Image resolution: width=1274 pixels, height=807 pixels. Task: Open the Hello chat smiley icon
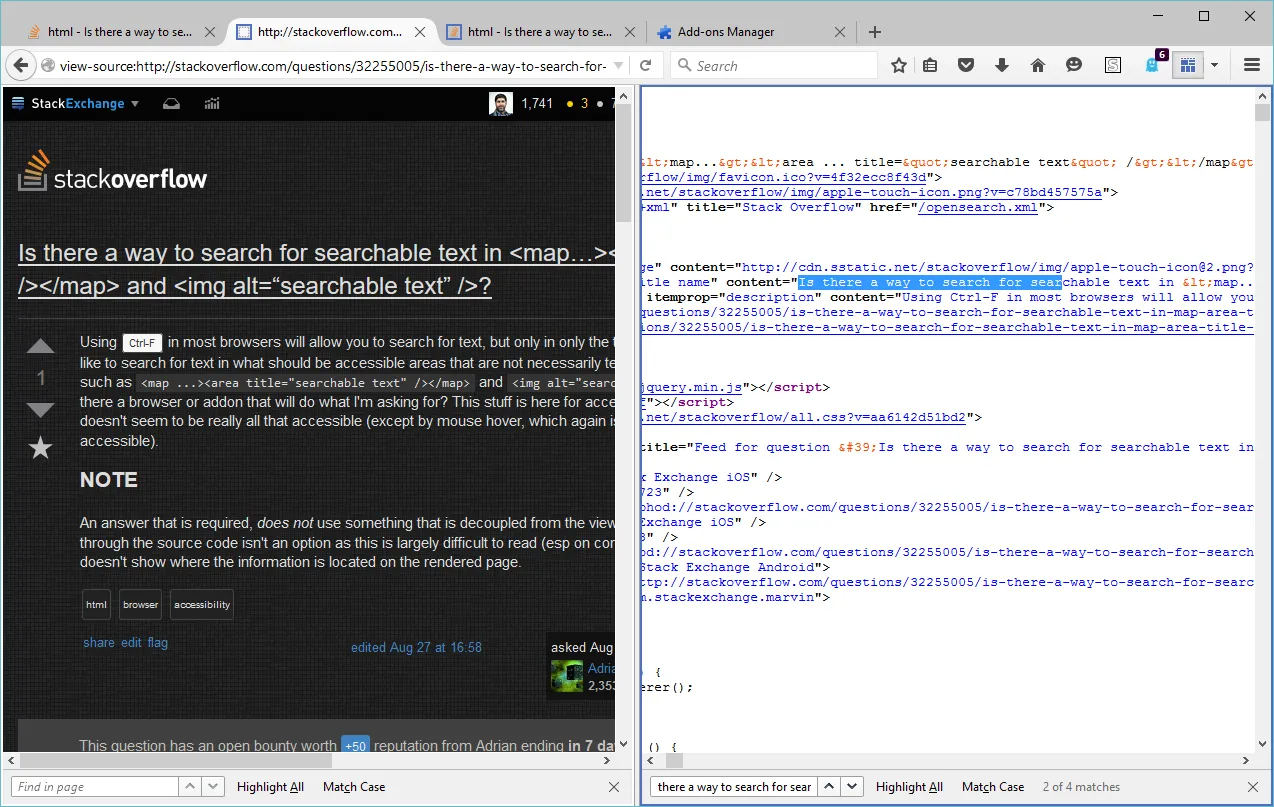[1074, 65]
